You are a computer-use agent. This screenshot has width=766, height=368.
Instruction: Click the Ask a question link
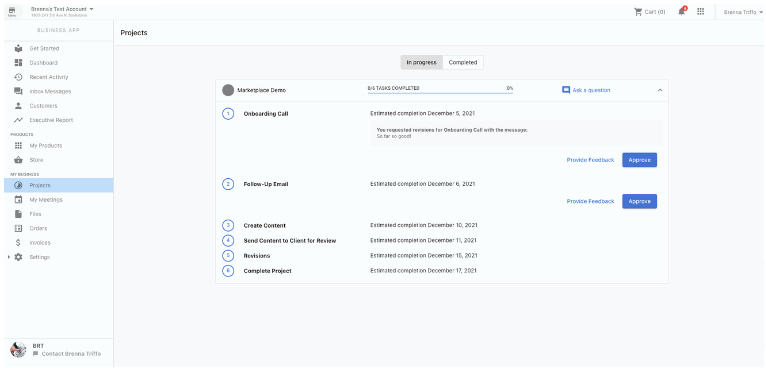(x=591, y=90)
